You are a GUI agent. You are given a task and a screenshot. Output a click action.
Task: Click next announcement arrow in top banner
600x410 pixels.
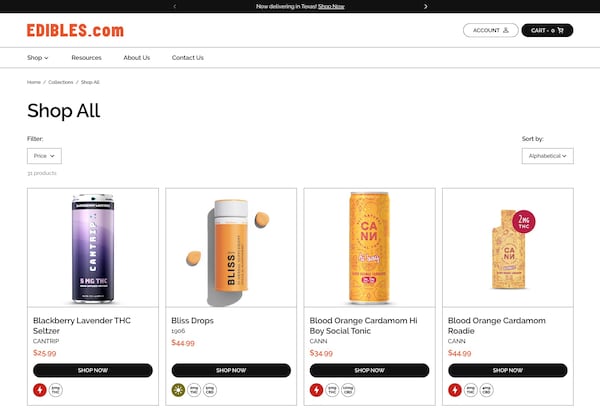pos(426,6)
